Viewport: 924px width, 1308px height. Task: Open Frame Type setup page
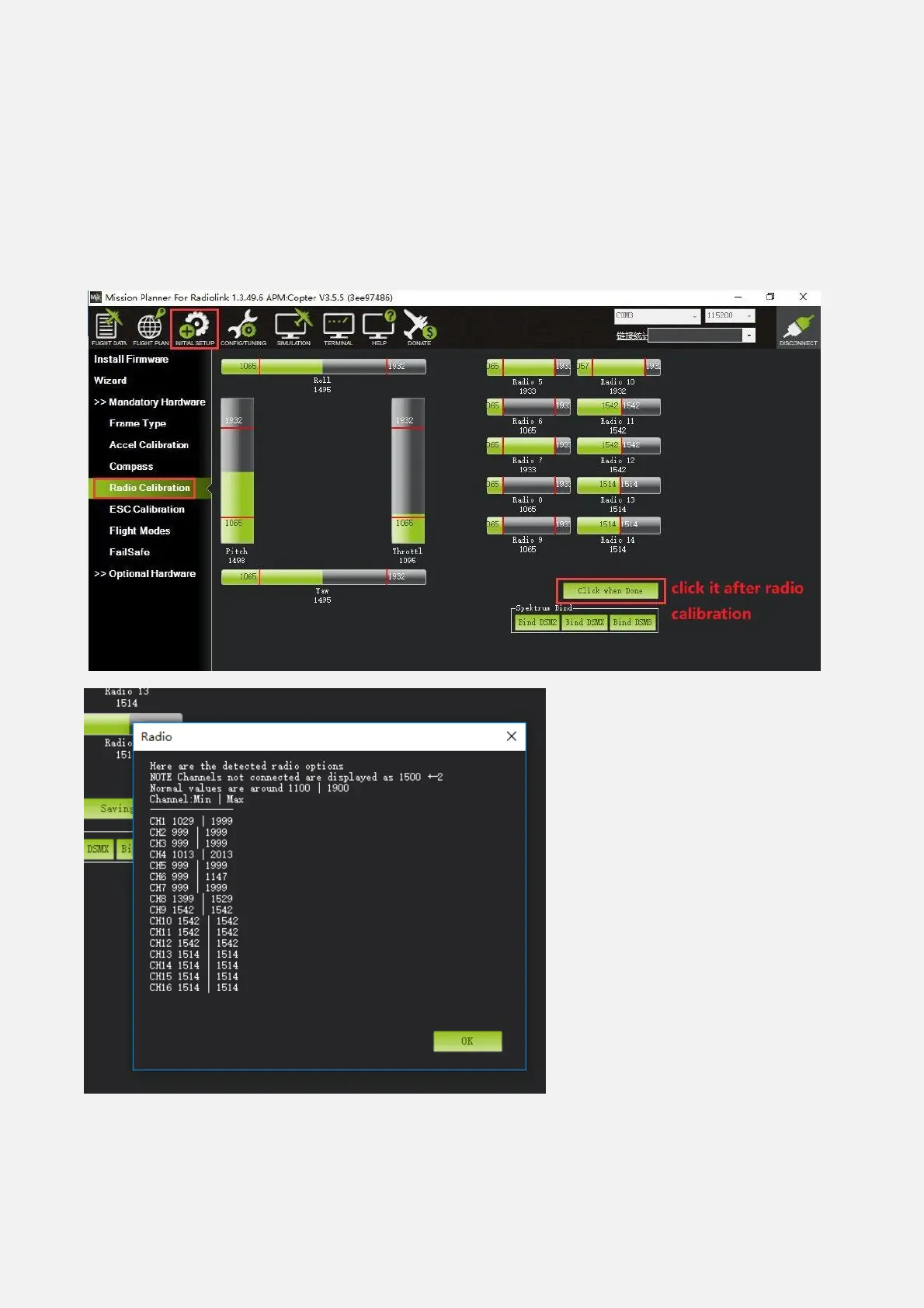[x=137, y=423]
